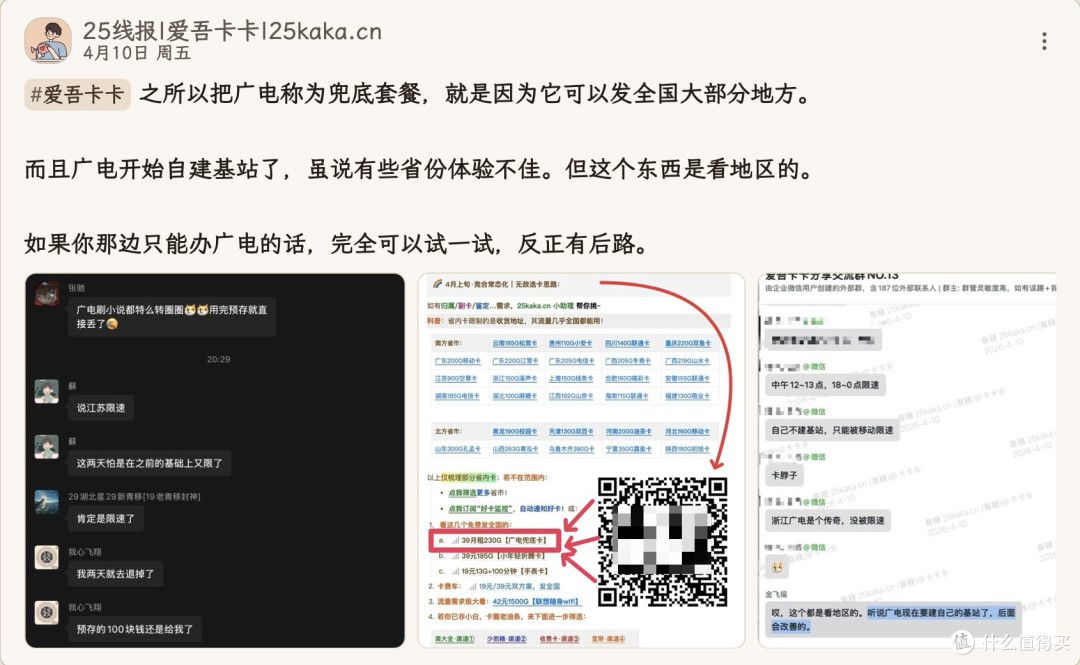
Task: Click the 20:29 chat timestamp
Action: click(218, 359)
